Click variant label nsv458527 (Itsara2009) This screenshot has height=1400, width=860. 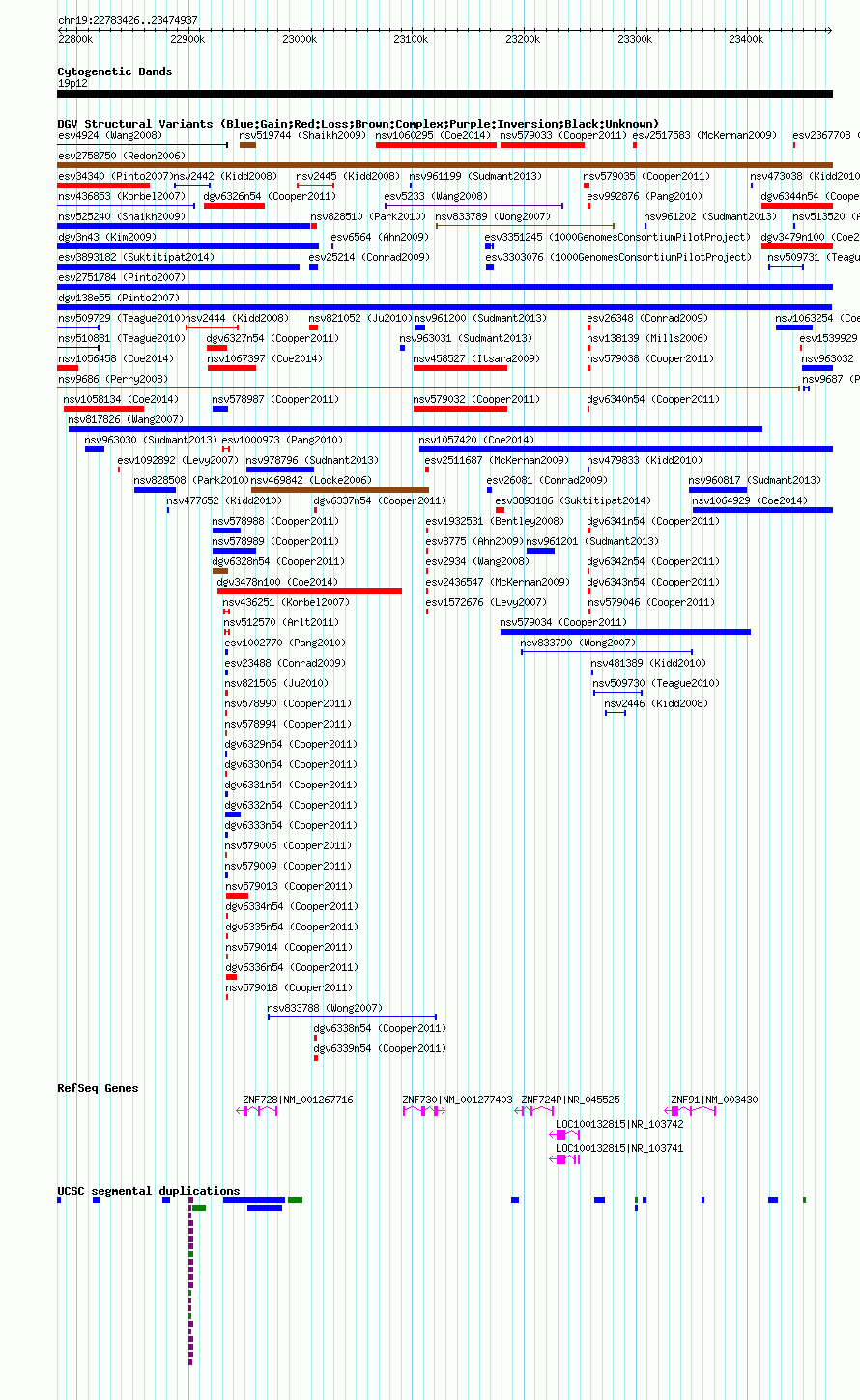tap(476, 358)
